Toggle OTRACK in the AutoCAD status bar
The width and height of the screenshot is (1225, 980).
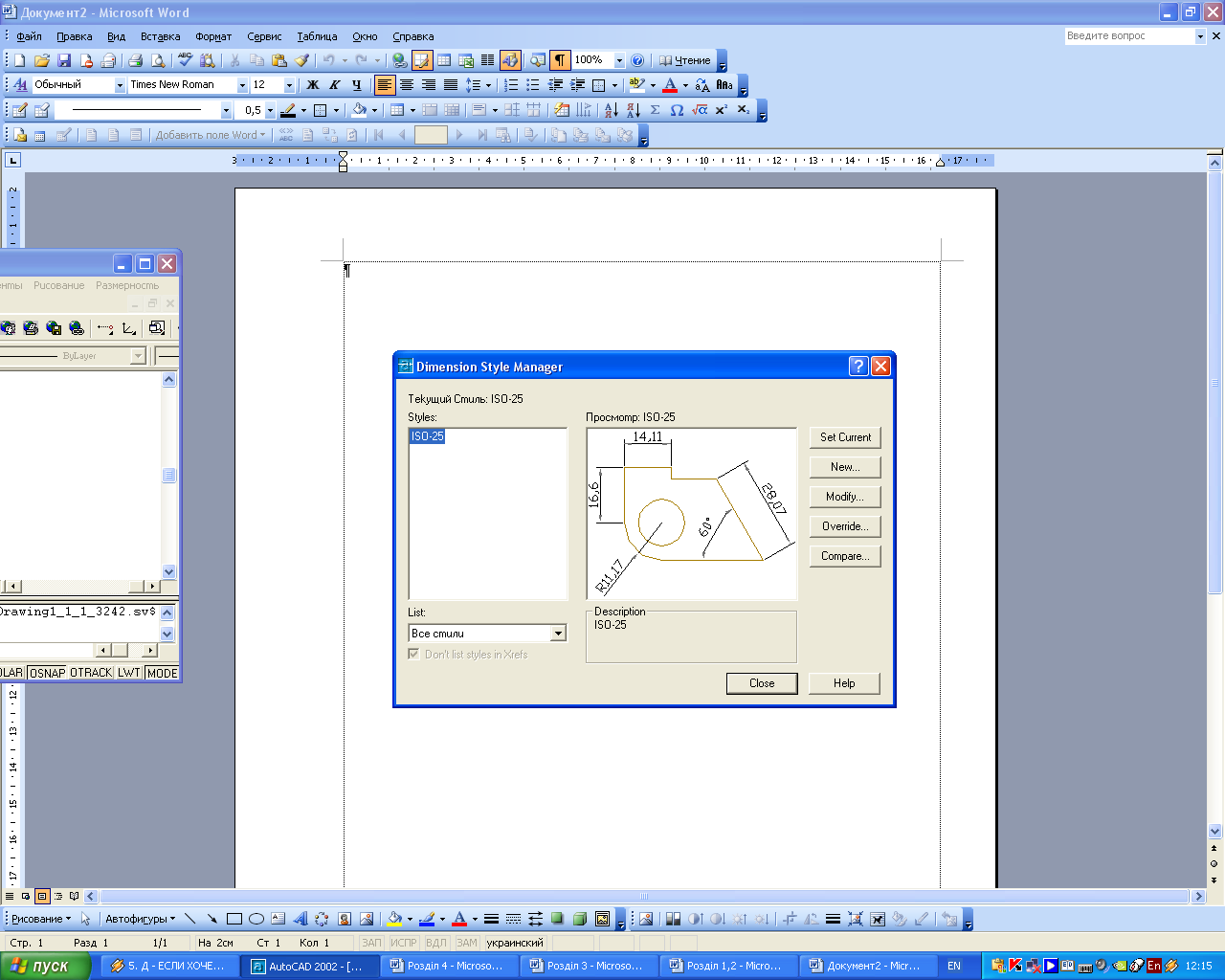pos(91,673)
